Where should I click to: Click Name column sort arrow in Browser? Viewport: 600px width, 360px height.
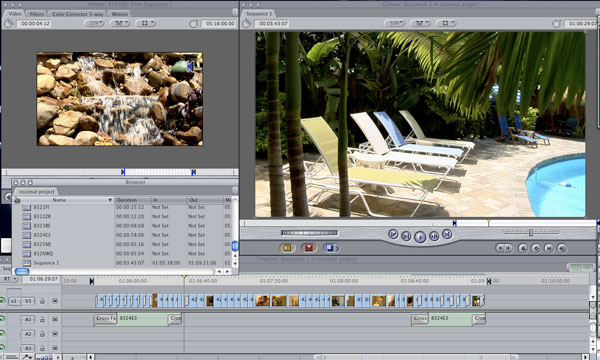(x=110, y=200)
